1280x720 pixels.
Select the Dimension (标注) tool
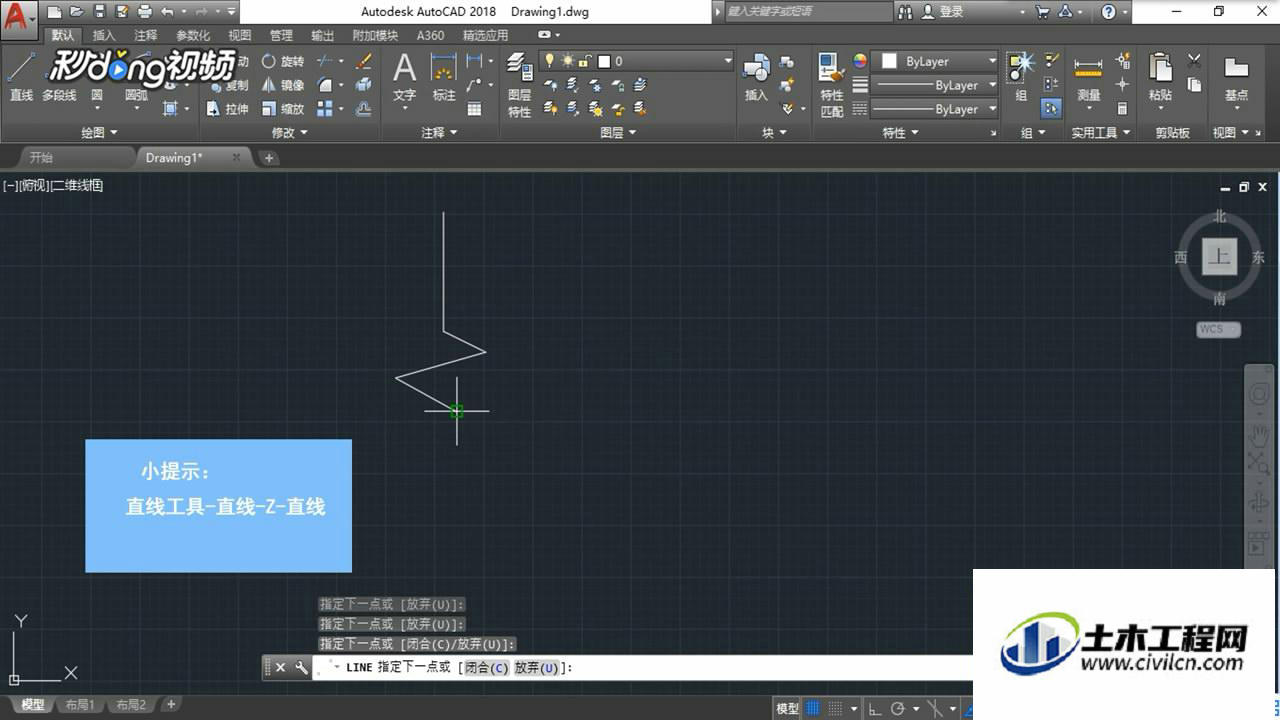click(x=444, y=77)
